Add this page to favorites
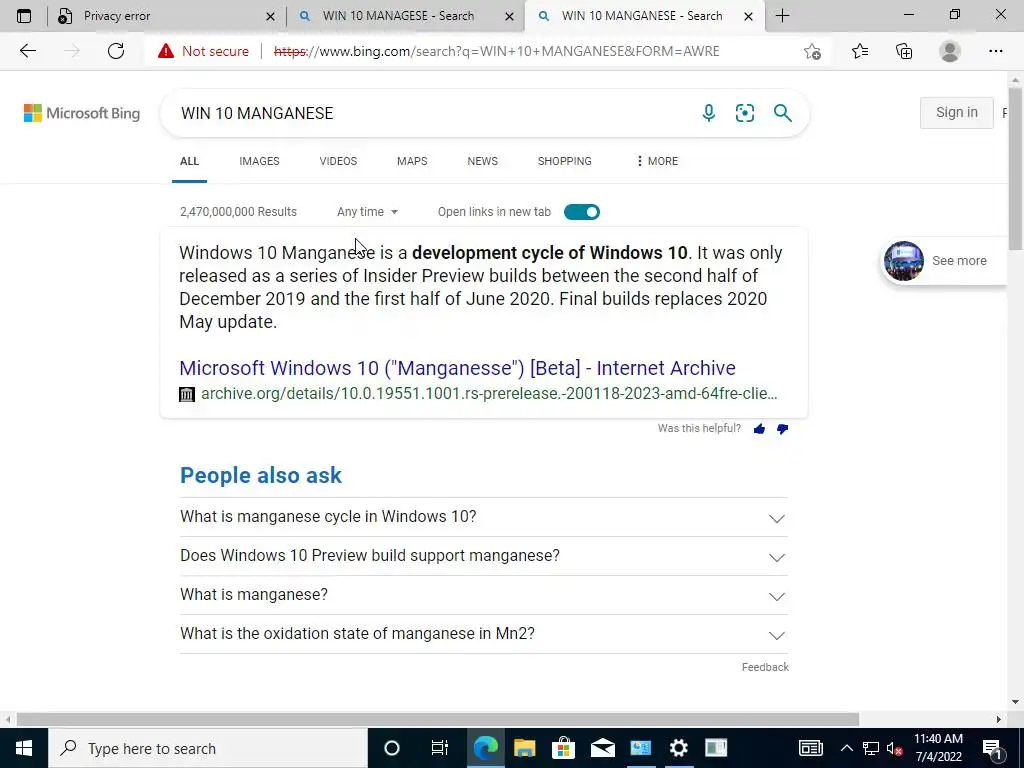The width and height of the screenshot is (1024, 768). pyautogui.click(x=812, y=51)
